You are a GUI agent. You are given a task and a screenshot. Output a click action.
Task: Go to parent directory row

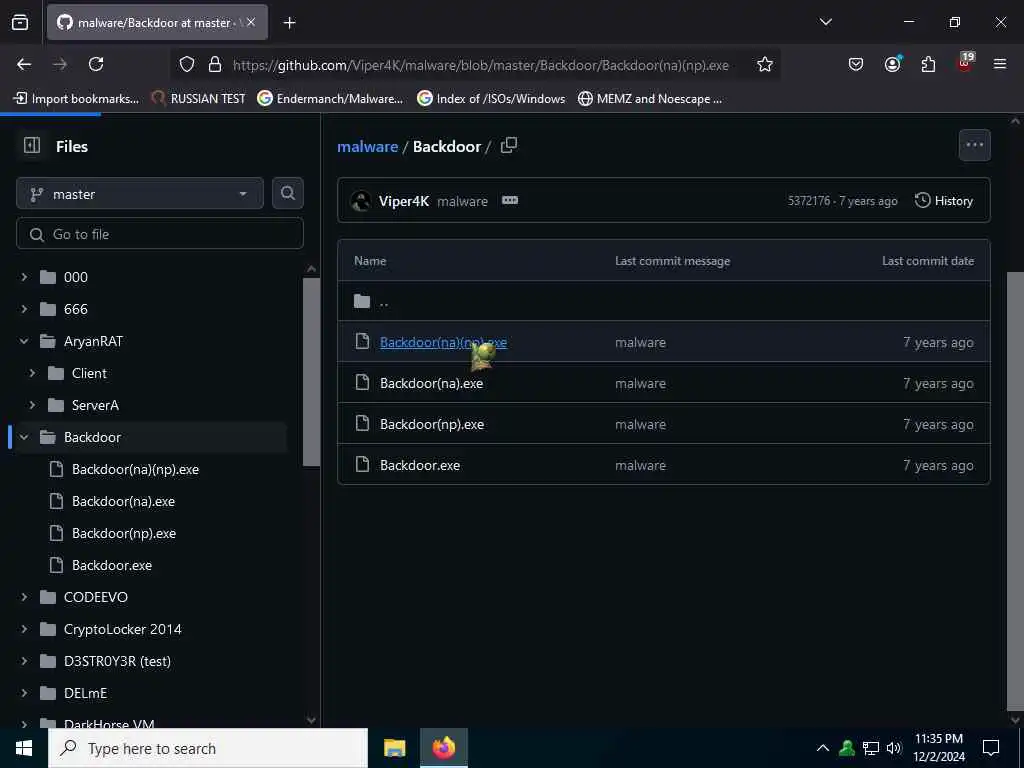pos(664,301)
